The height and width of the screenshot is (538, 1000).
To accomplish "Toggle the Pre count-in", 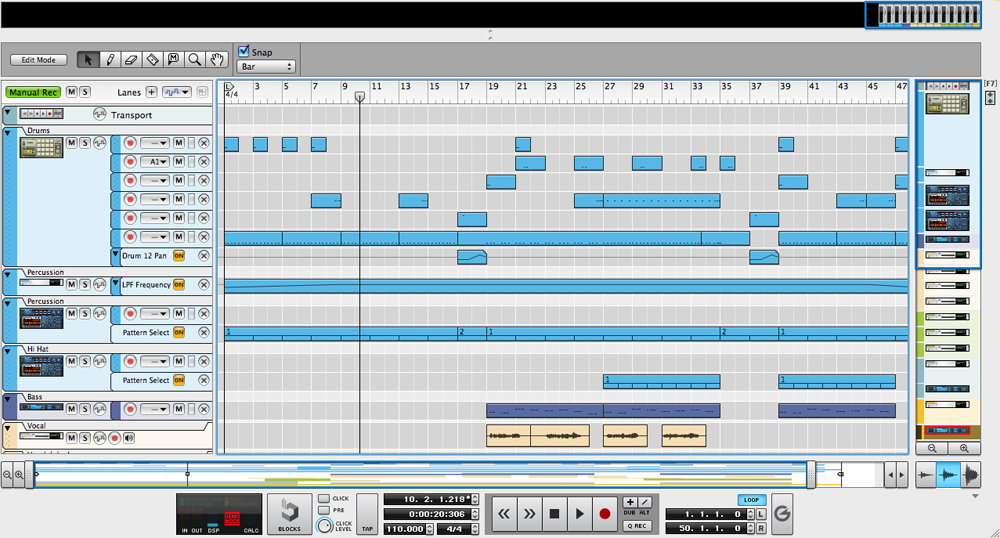I will [x=324, y=510].
